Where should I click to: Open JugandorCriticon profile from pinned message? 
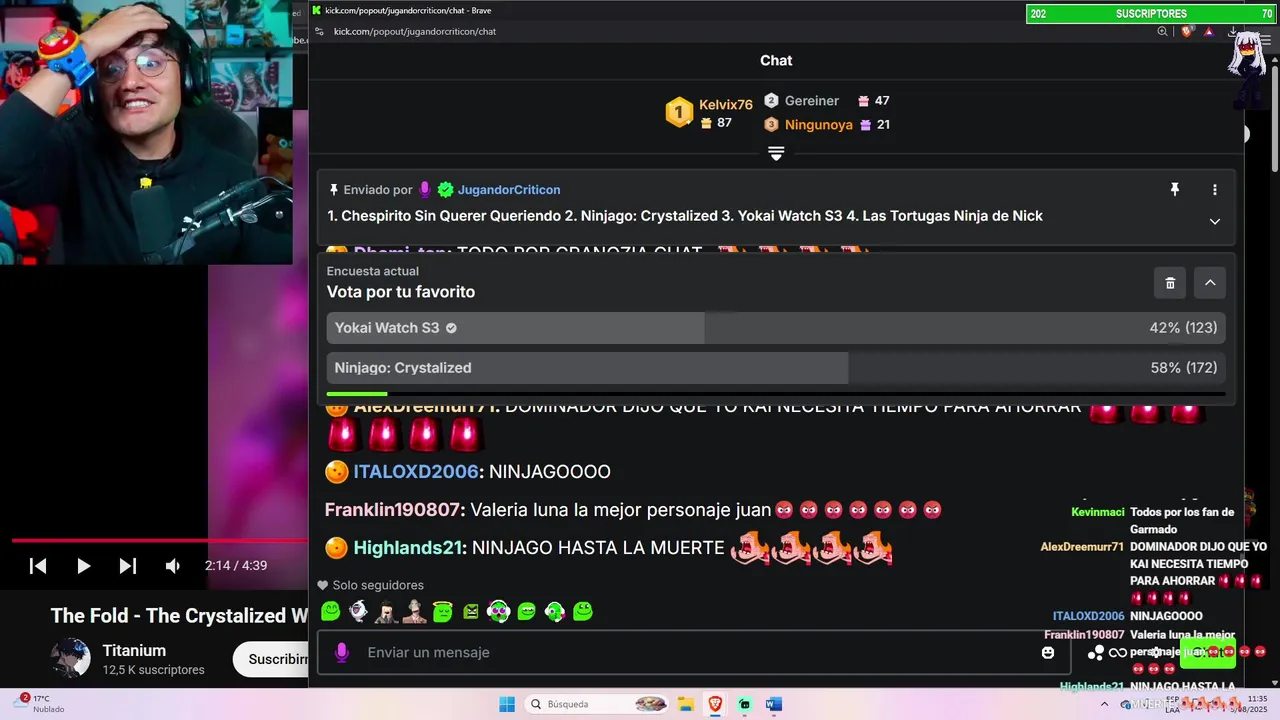point(508,190)
